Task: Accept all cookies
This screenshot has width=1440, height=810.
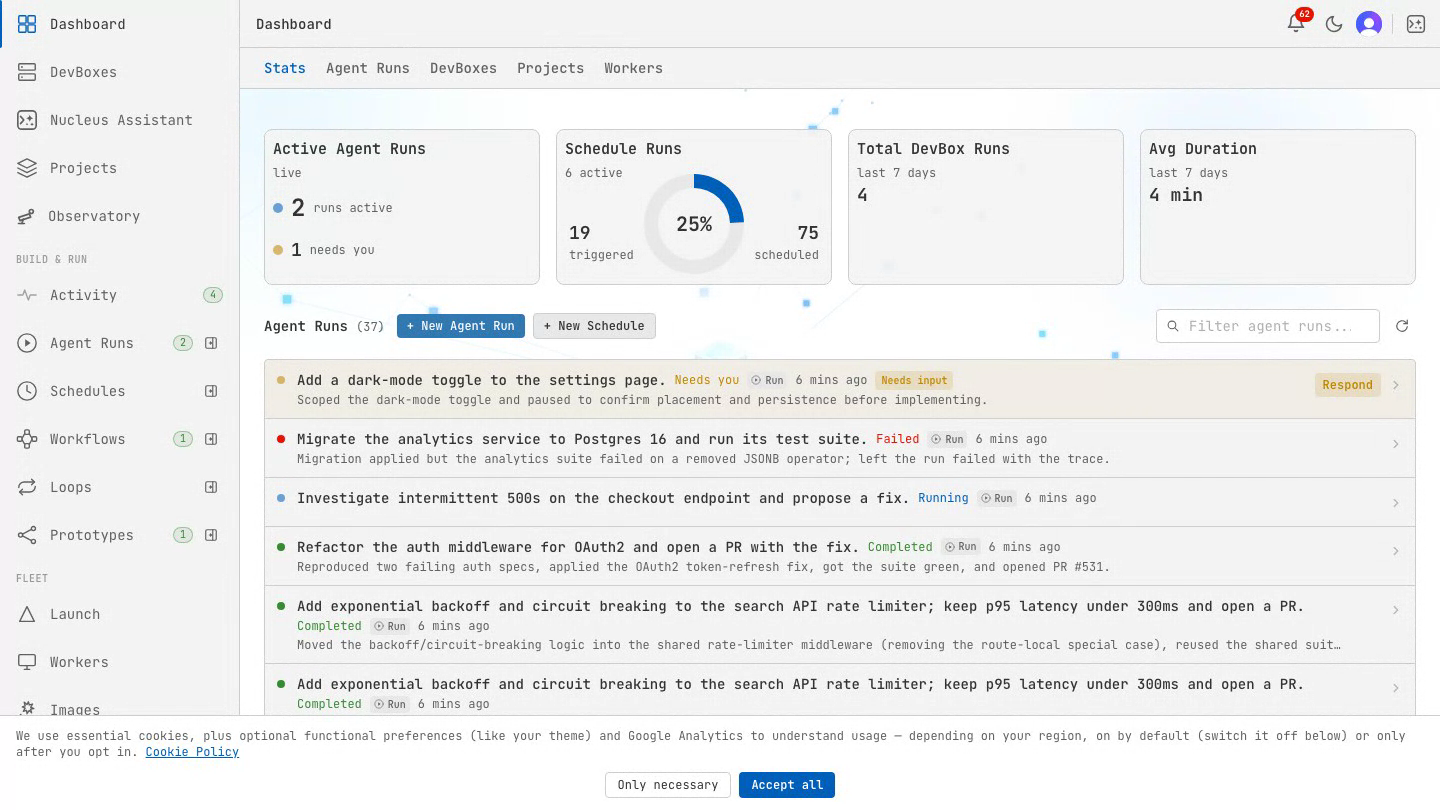Action: pyautogui.click(x=787, y=785)
